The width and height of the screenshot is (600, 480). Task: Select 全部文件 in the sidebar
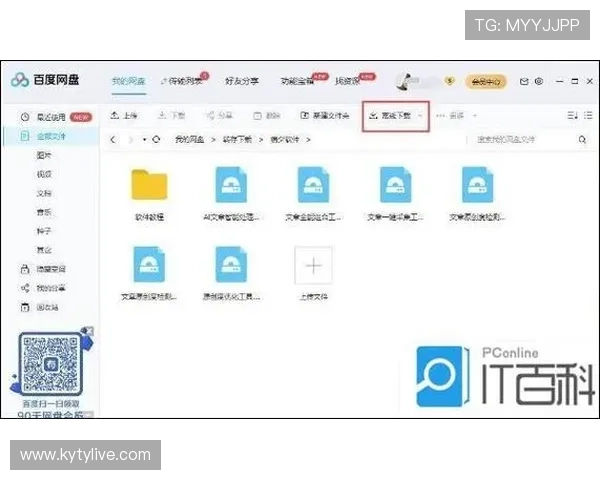51,136
